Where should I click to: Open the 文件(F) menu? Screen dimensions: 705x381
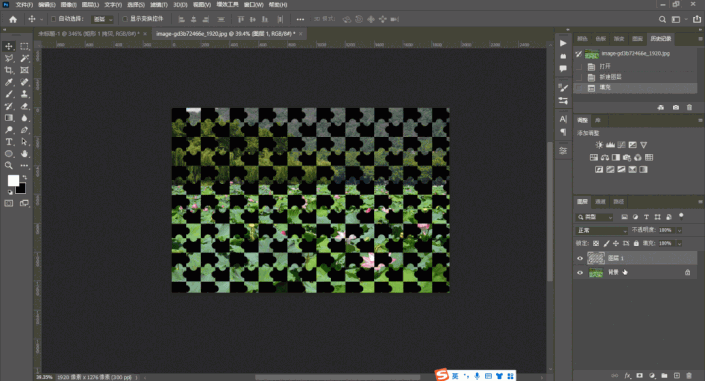24,4
